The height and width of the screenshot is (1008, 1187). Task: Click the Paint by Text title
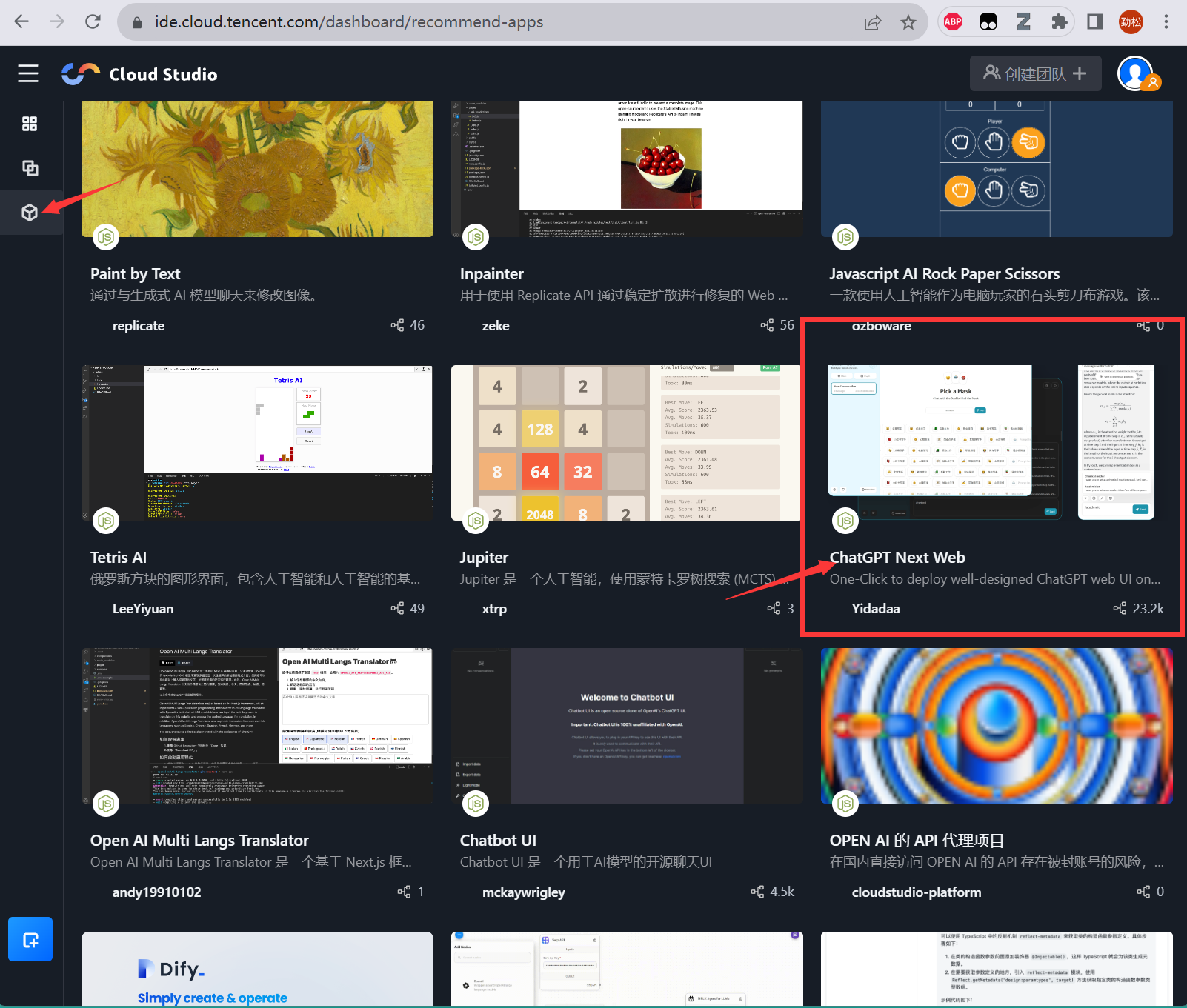(x=136, y=274)
